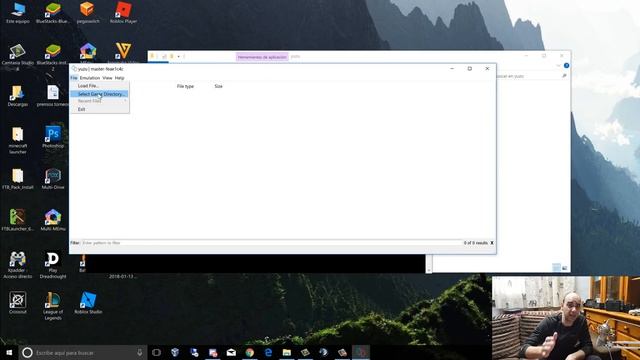Open File Explorer on the taskbar

(x=287, y=352)
